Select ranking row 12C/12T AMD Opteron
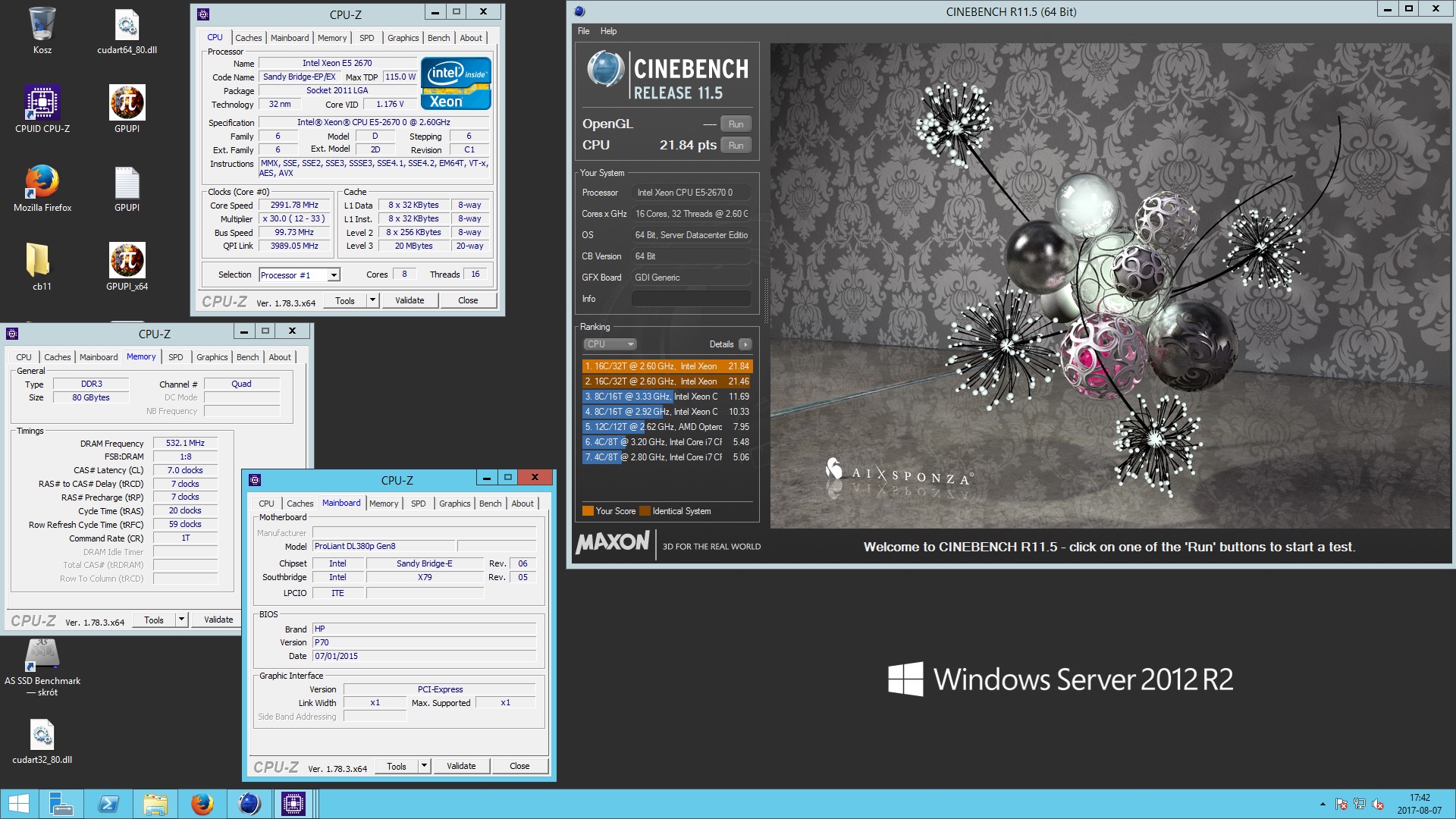 [x=667, y=427]
